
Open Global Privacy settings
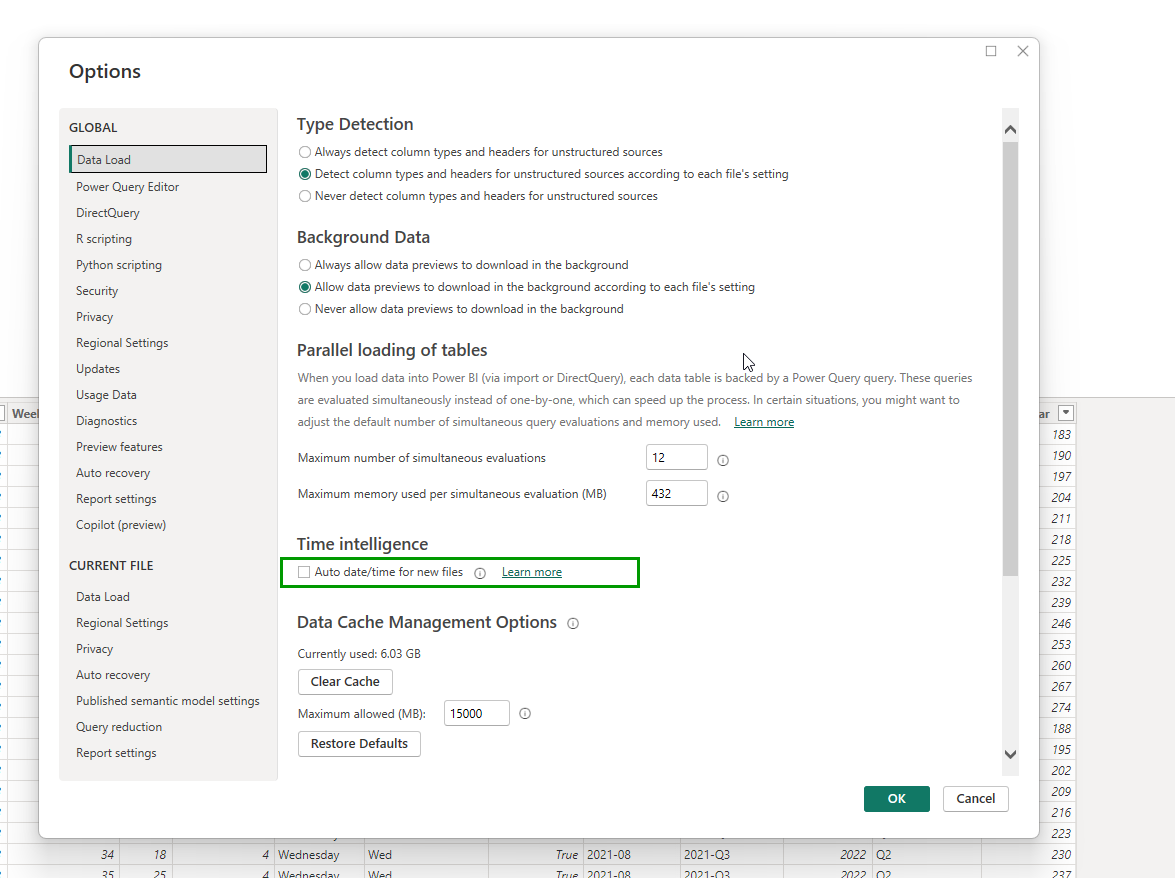click(94, 317)
